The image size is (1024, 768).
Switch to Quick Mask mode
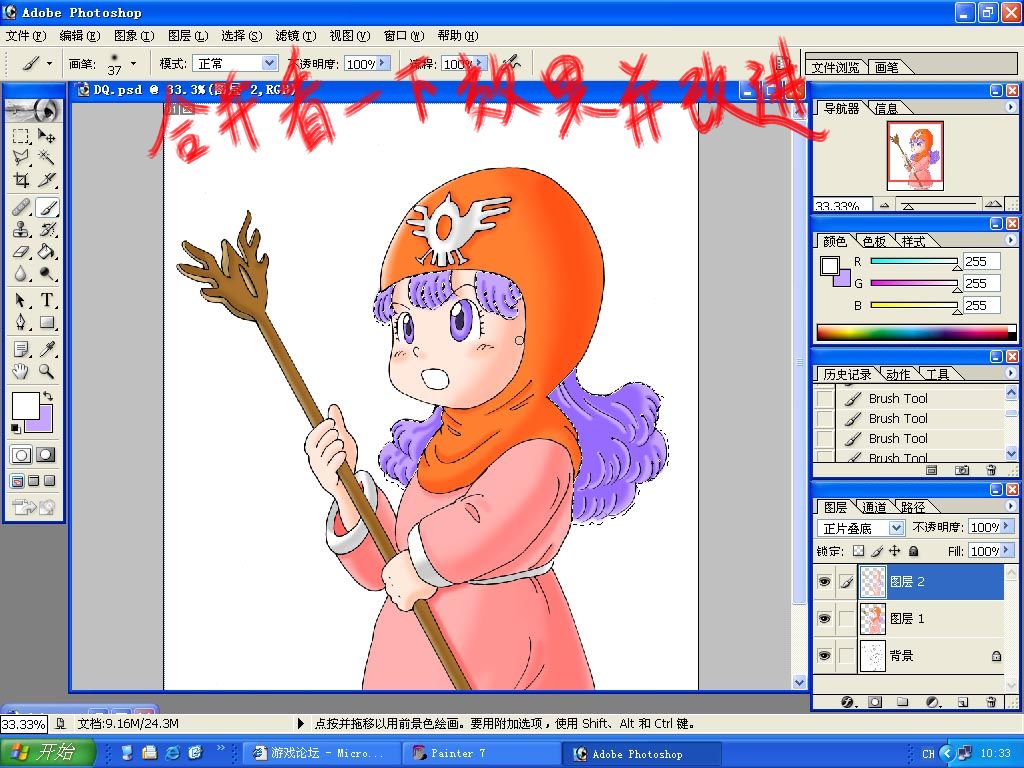pos(45,455)
